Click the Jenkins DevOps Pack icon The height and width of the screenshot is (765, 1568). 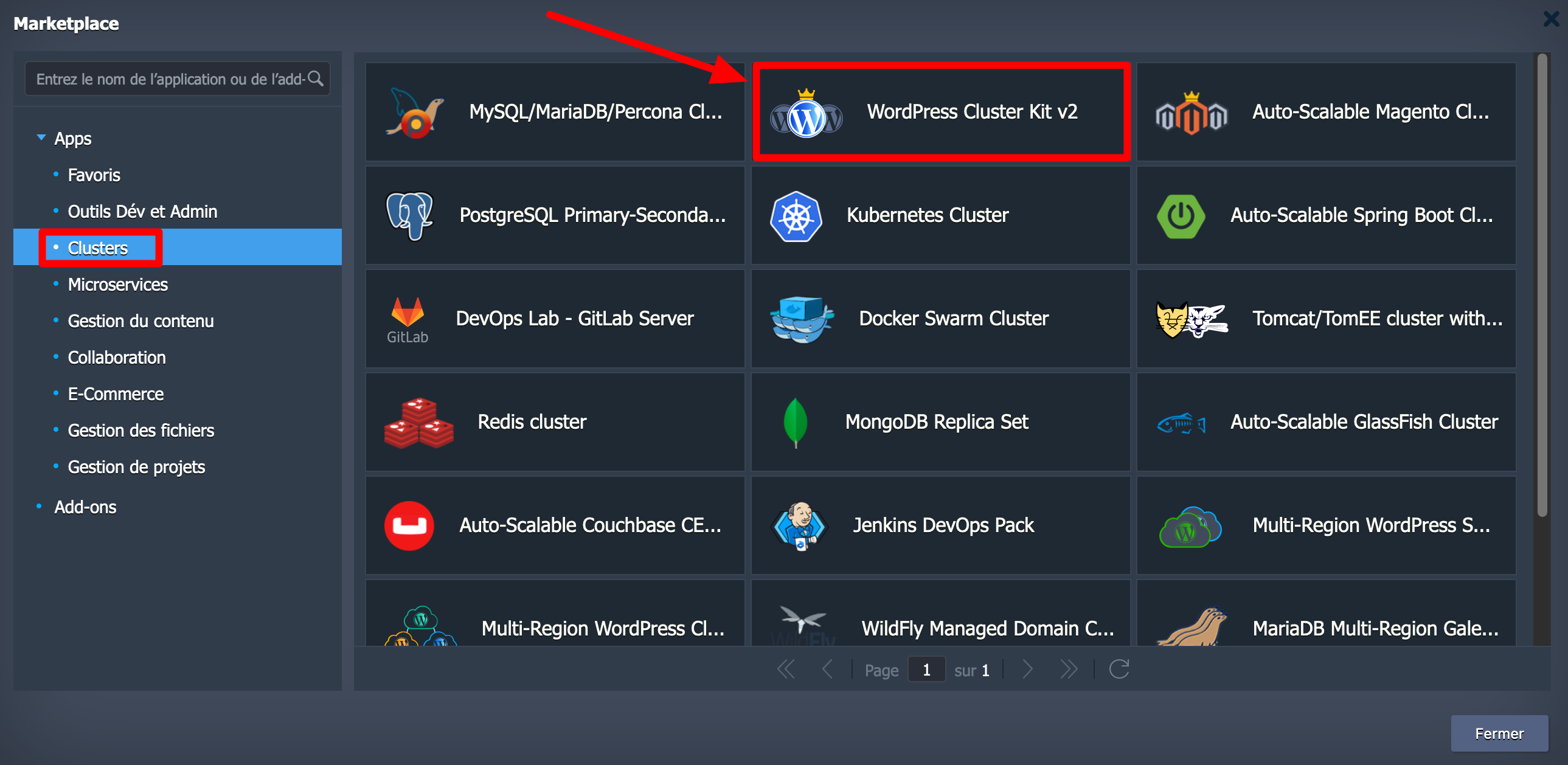point(799,526)
